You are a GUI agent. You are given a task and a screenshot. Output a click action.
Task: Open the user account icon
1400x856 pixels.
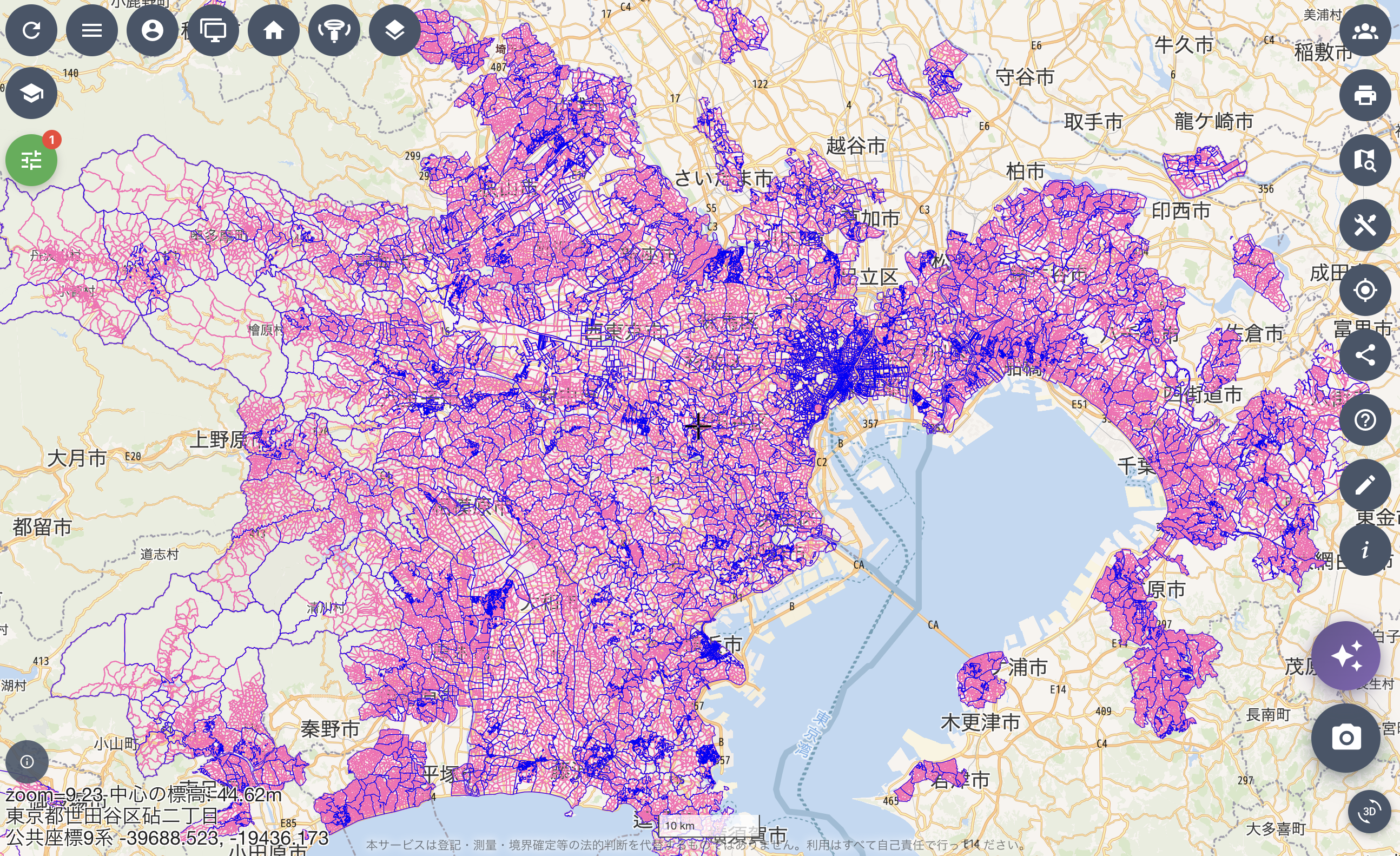pos(151,30)
